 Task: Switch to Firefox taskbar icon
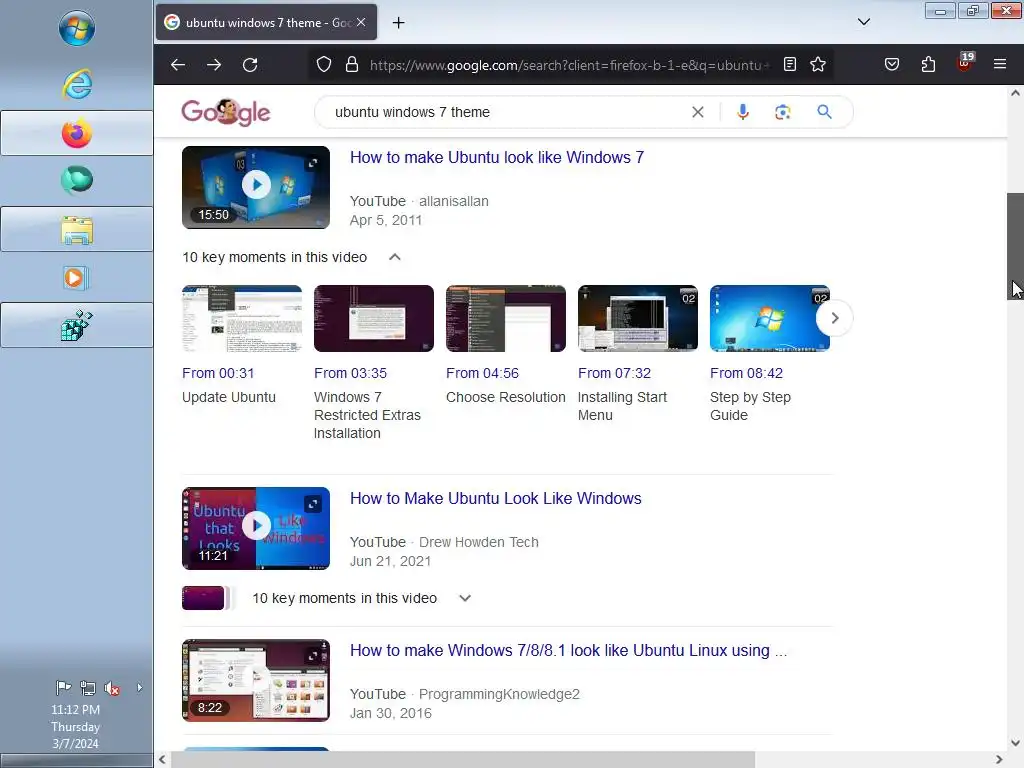(x=76, y=133)
